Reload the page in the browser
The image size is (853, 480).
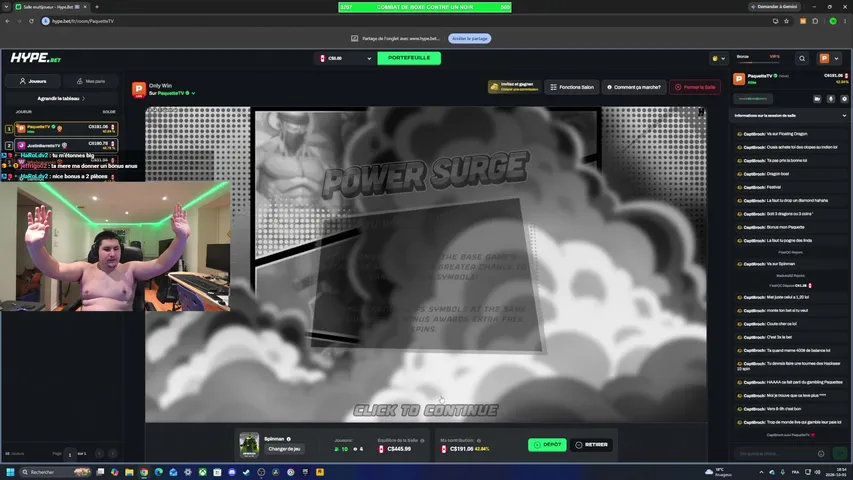[31, 21]
